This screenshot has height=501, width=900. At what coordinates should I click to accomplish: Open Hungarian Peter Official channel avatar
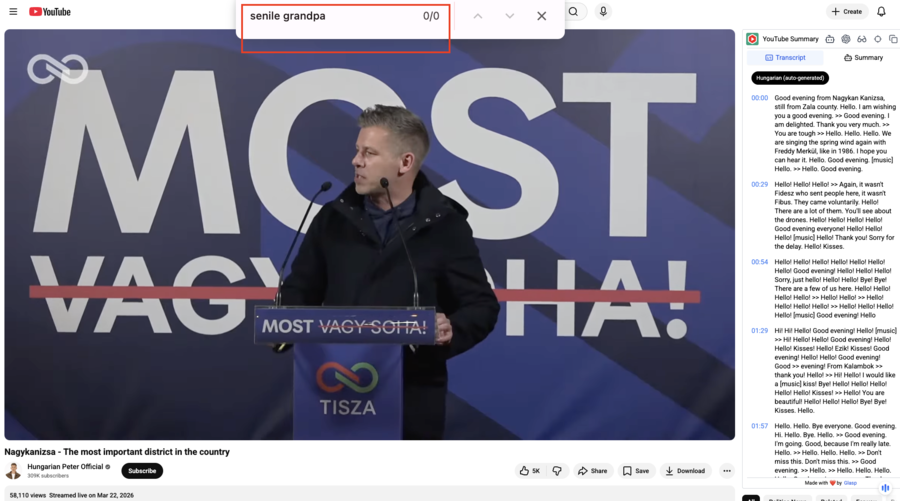point(13,471)
